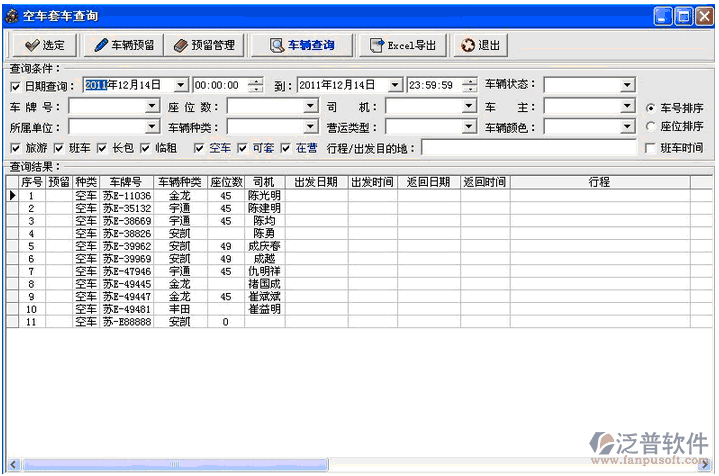
Task: Toggle the 日期查询 checkbox
Action: point(15,86)
